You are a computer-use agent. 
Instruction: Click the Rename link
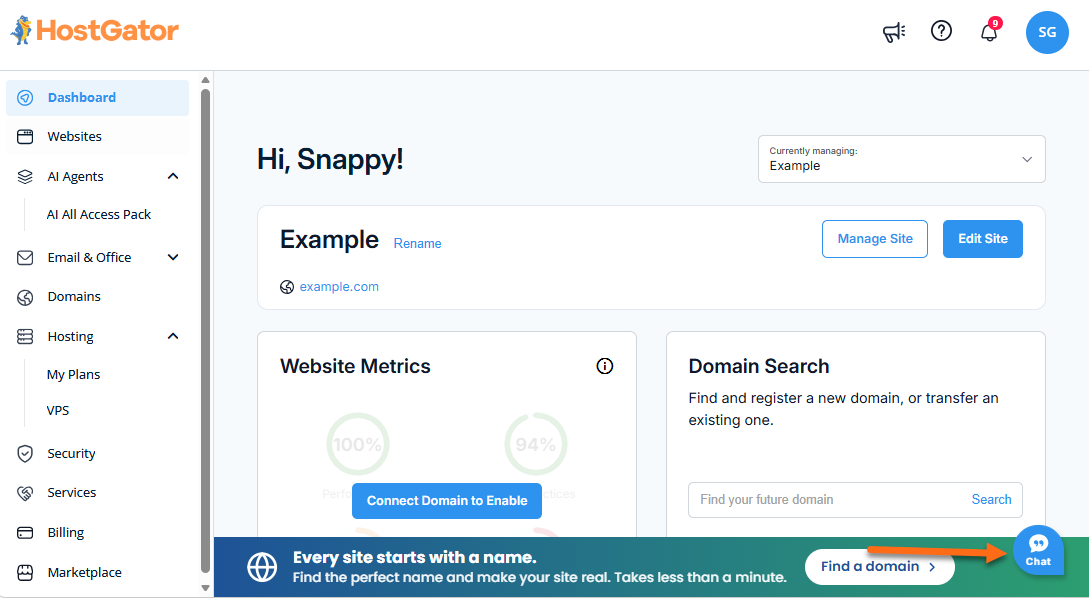pyautogui.click(x=417, y=244)
